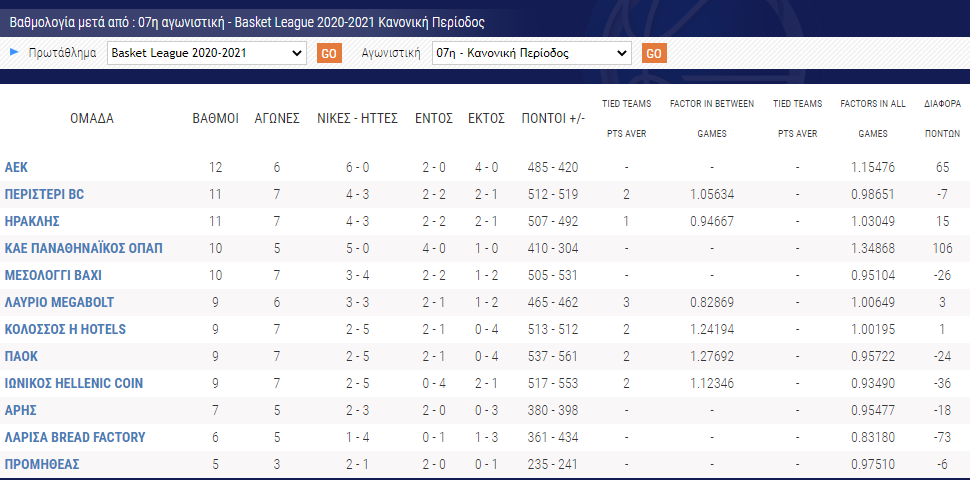
Task: Select the 1.05634 factor in ΠΕΡΙΣΤΕΡΙ row
Action: click(x=712, y=194)
